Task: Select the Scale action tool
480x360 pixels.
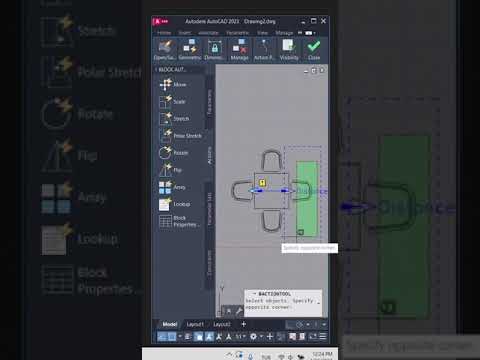Action: tap(172, 102)
